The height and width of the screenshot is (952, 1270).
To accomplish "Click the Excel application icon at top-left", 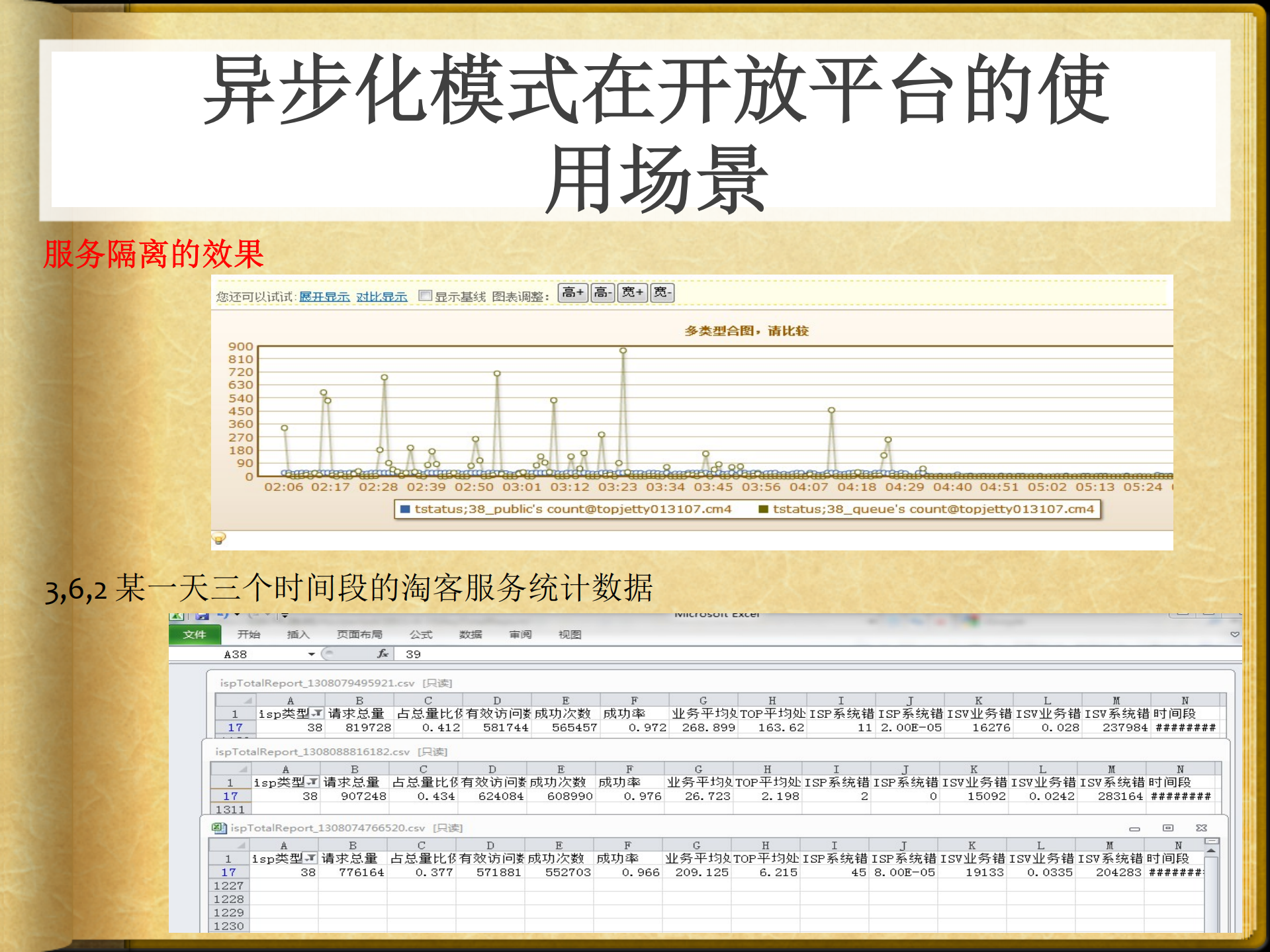I will coord(177,615).
